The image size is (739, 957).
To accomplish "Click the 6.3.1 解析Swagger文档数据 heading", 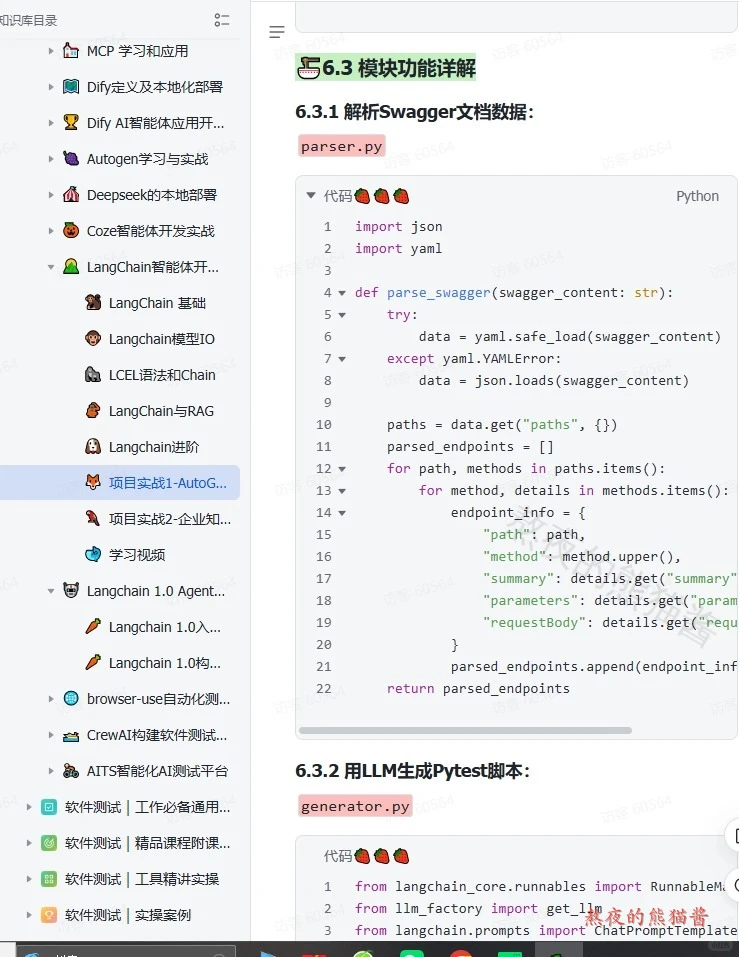I will (414, 112).
